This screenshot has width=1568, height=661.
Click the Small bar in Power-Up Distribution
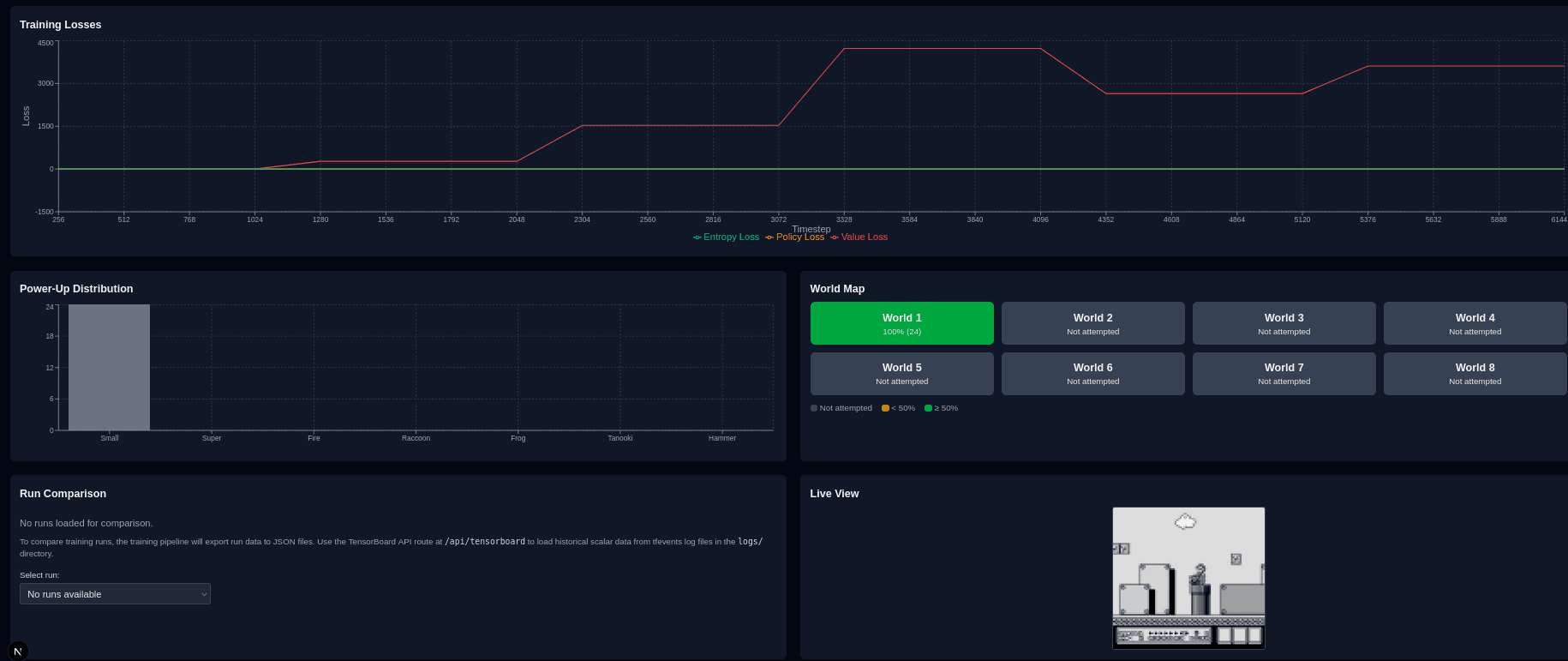tap(109, 367)
